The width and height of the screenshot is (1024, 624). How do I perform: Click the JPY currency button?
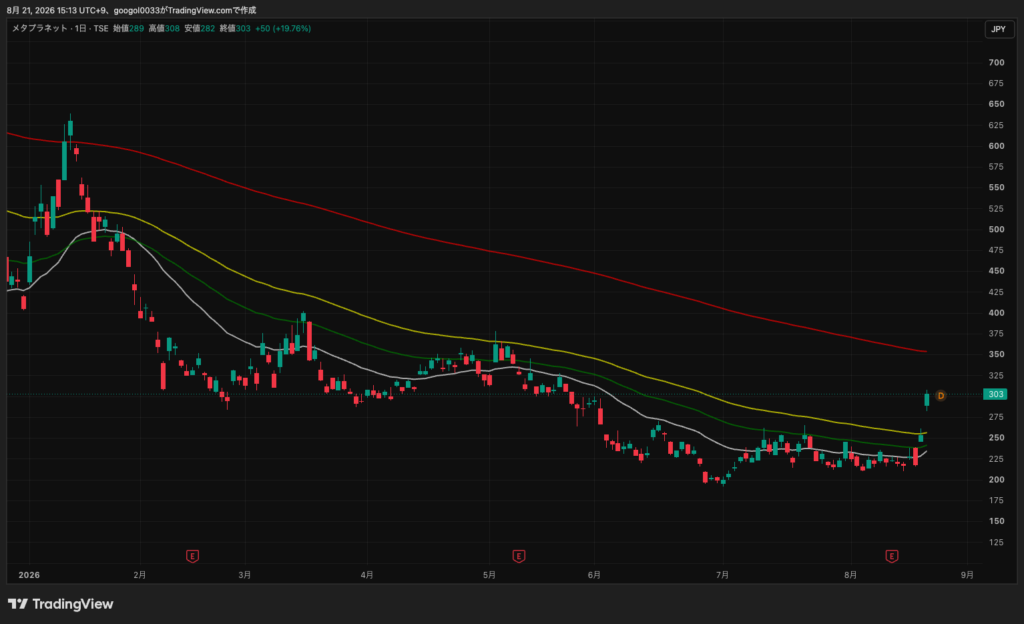[x=999, y=29]
